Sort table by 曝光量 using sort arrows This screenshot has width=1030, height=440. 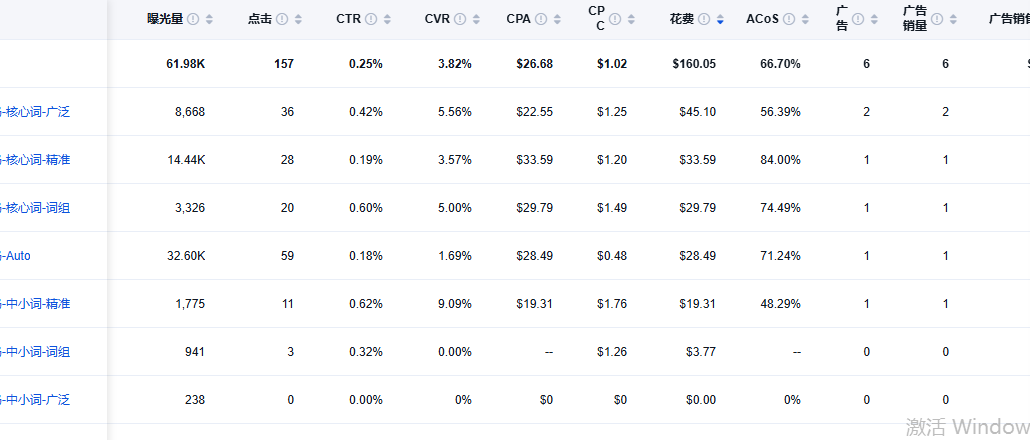(209, 19)
